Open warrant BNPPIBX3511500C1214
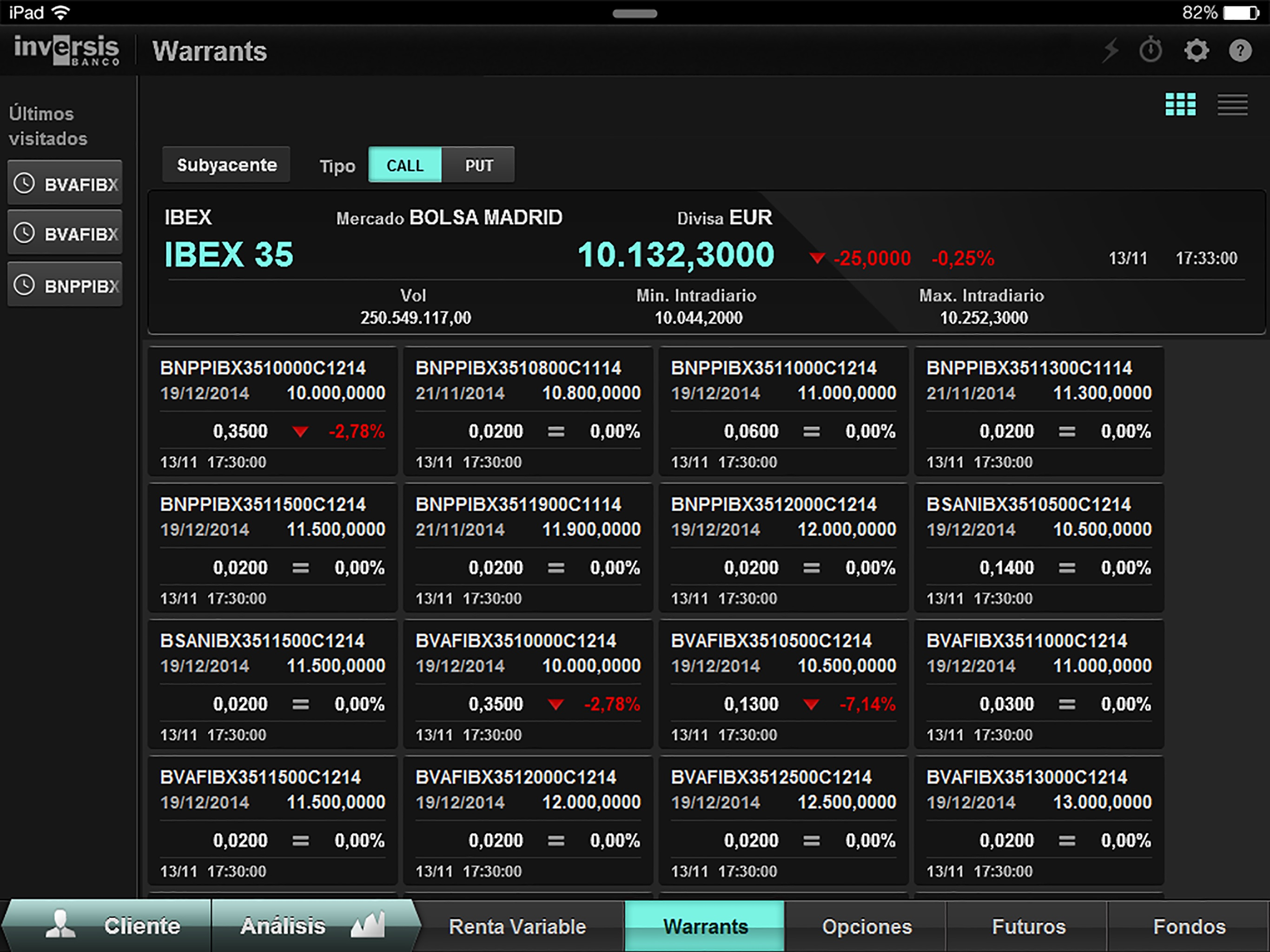 (273, 548)
